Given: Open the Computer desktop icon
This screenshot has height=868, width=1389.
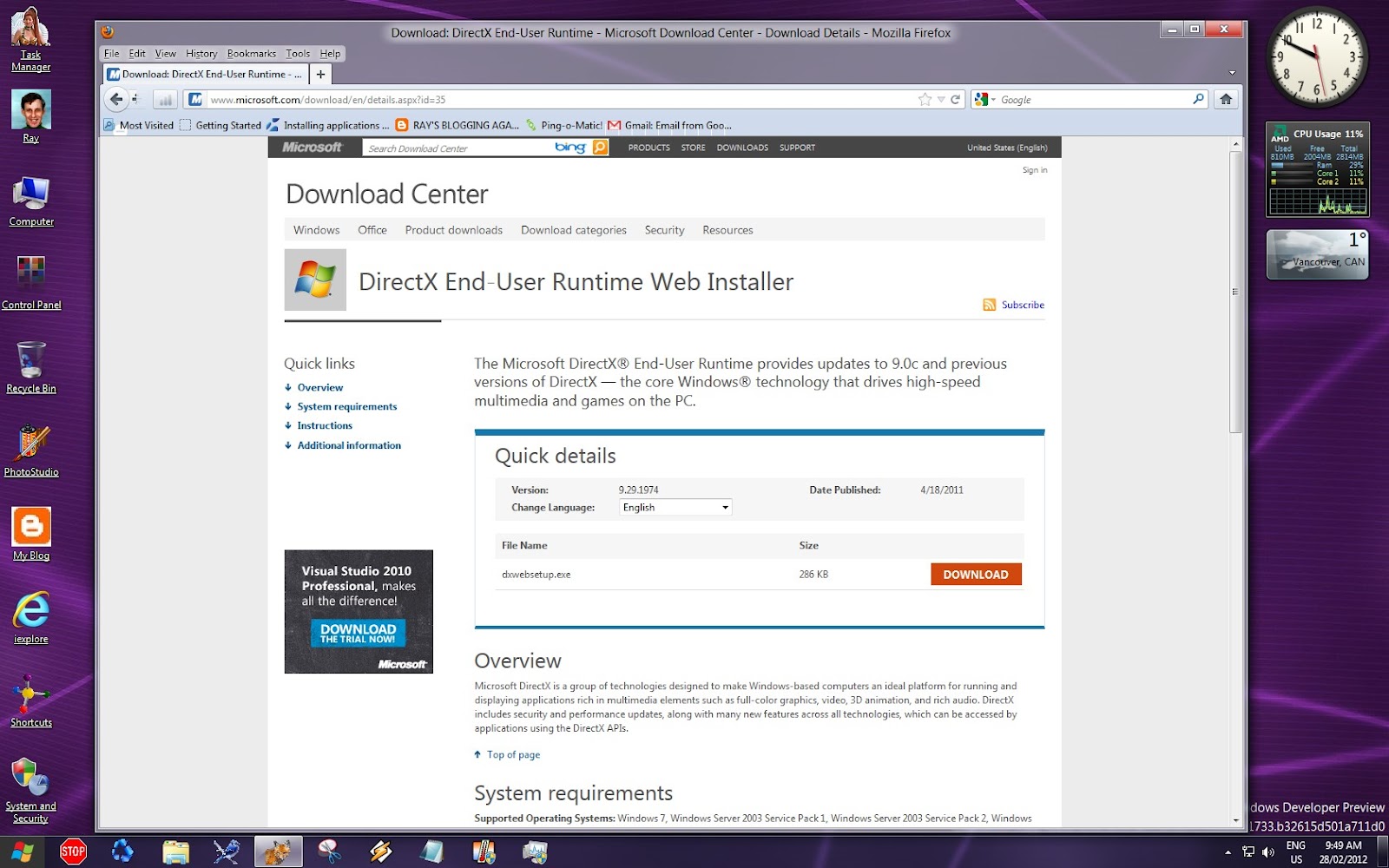Looking at the screenshot, I should (31, 201).
